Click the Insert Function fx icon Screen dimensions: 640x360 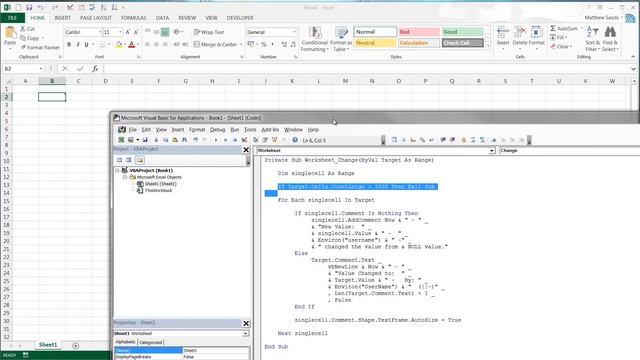coord(95,69)
